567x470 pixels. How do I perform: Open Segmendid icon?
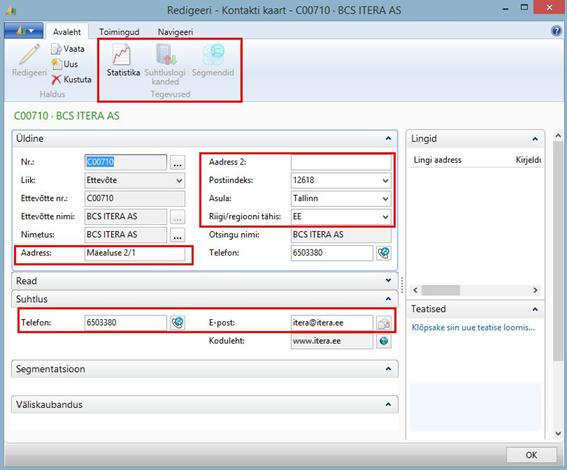tap(213, 54)
